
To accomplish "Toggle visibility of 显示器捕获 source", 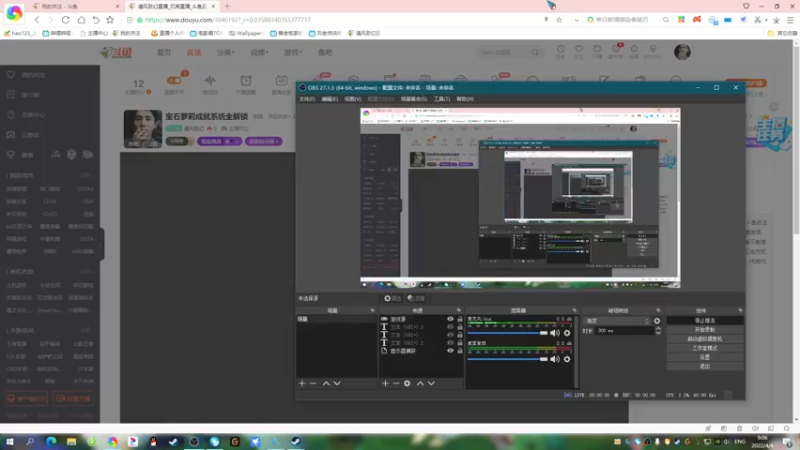I will coord(450,351).
